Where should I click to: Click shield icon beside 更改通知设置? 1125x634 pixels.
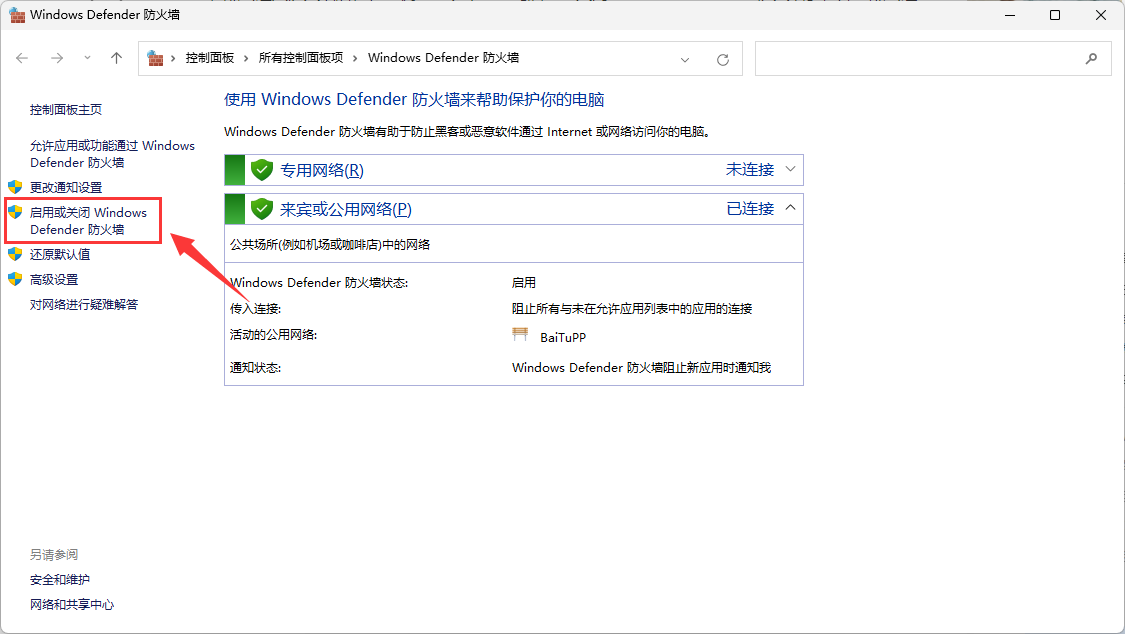[15, 187]
